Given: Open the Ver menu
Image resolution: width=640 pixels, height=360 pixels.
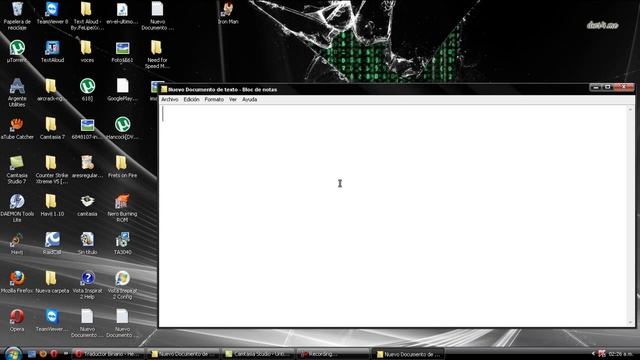Looking at the screenshot, I should 233,100.
